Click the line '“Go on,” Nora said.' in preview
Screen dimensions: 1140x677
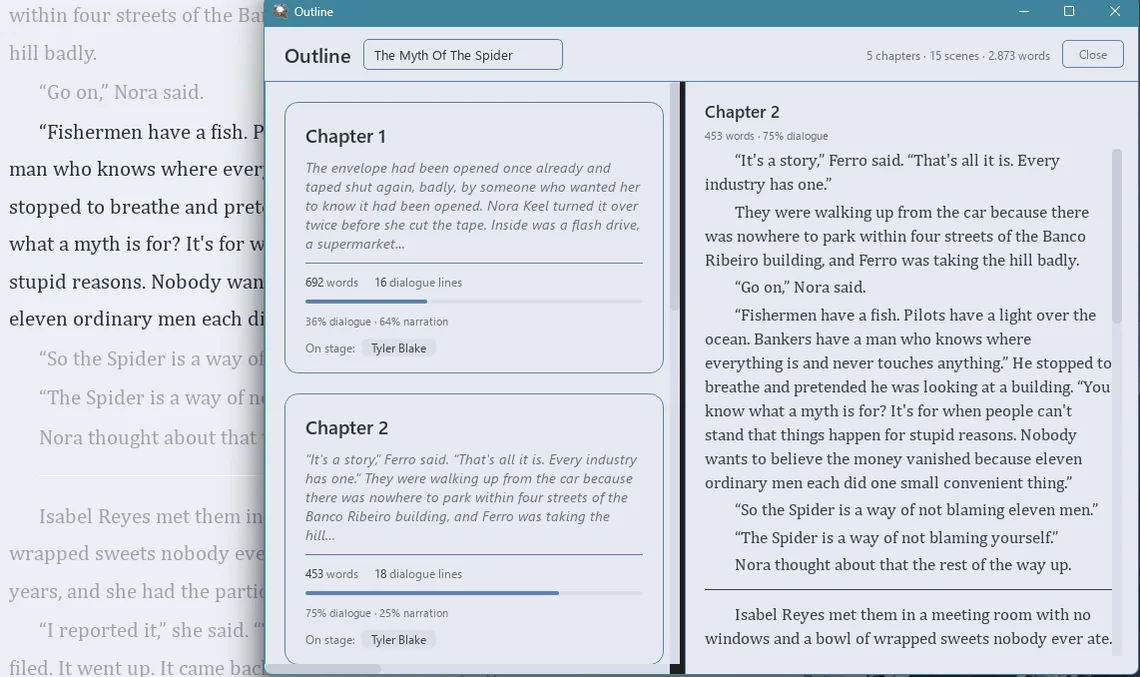pos(800,287)
